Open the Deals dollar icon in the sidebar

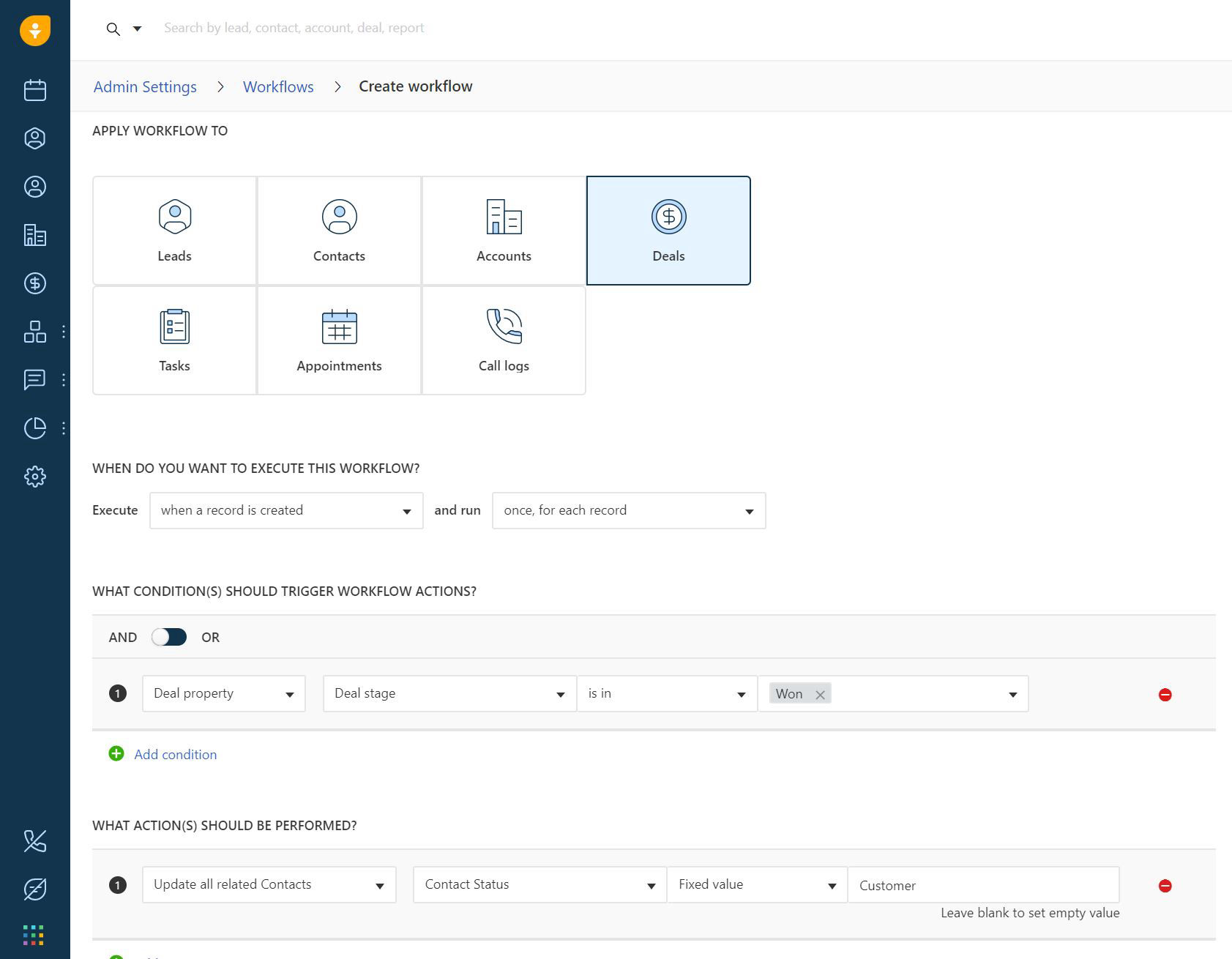[34, 283]
